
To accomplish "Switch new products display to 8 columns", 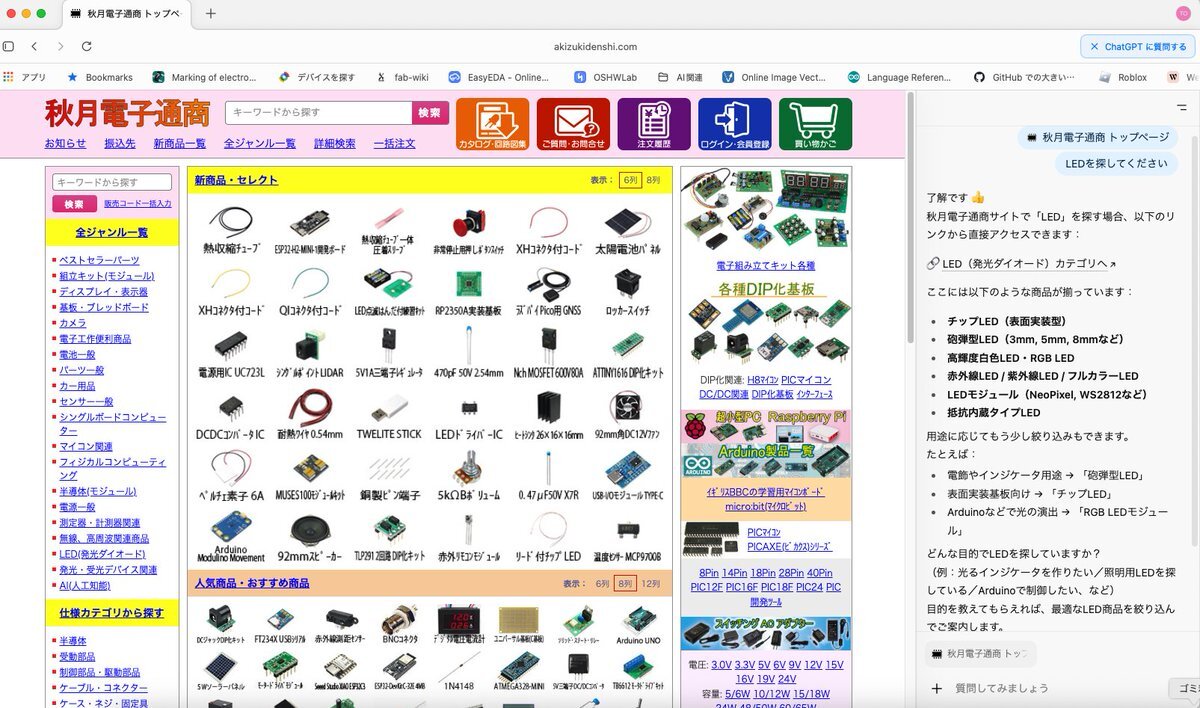I will 653,180.
